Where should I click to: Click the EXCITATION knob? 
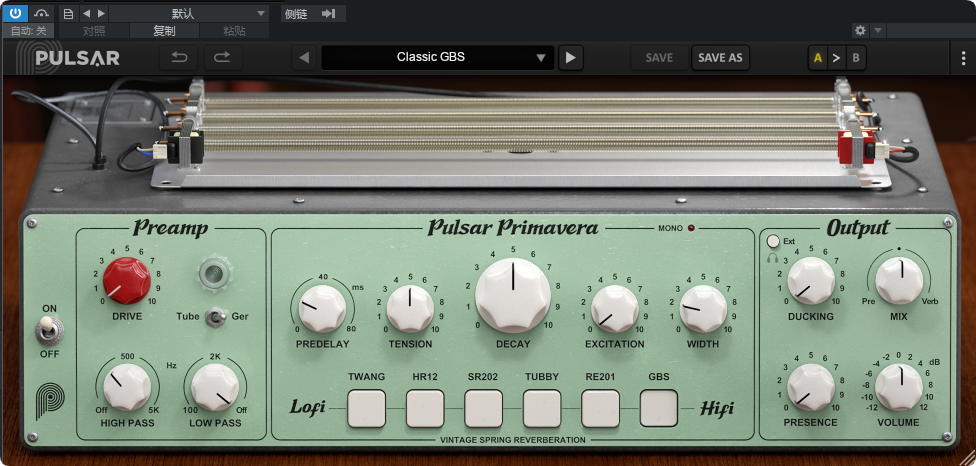tap(614, 309)
